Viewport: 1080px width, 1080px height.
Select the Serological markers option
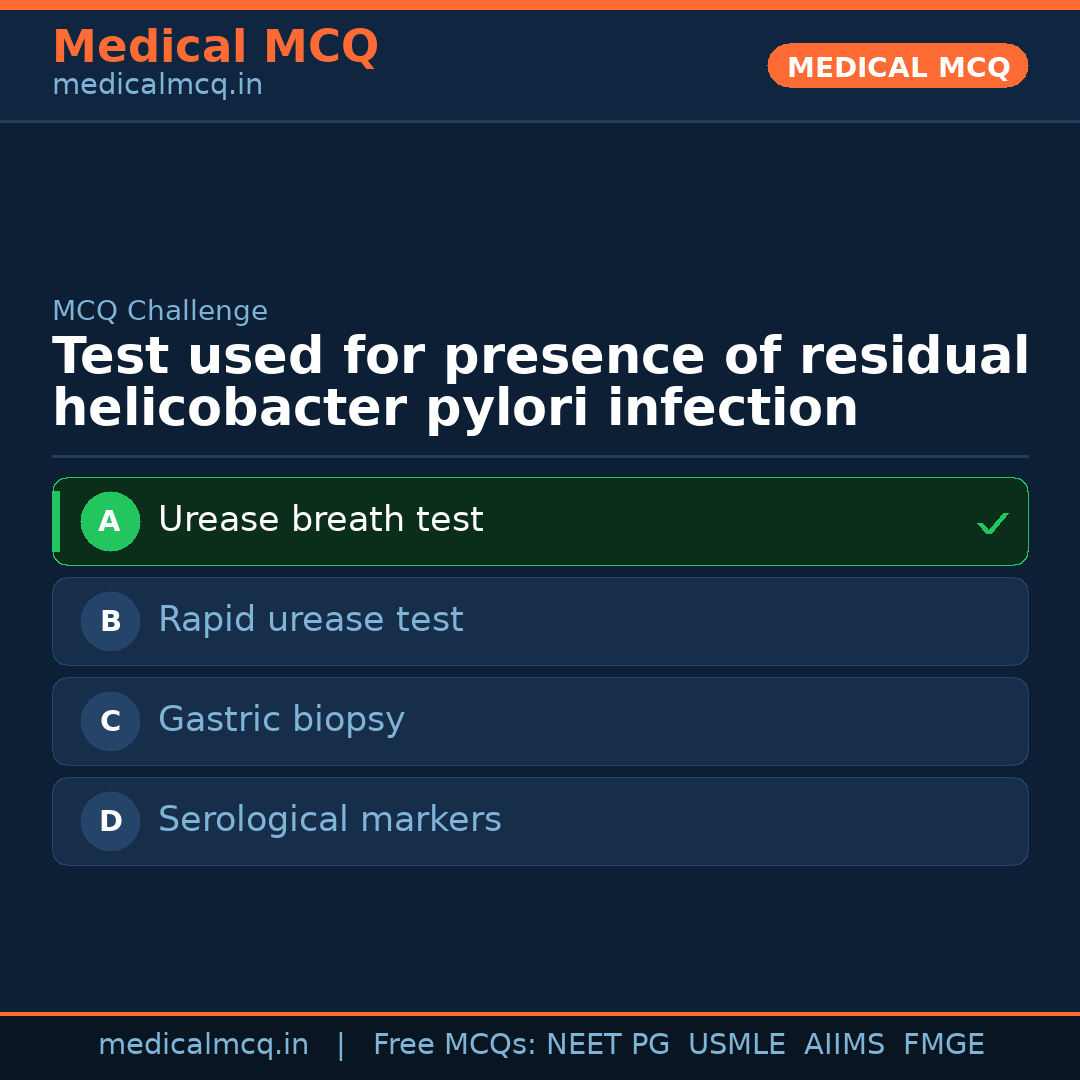coord(329,820)
